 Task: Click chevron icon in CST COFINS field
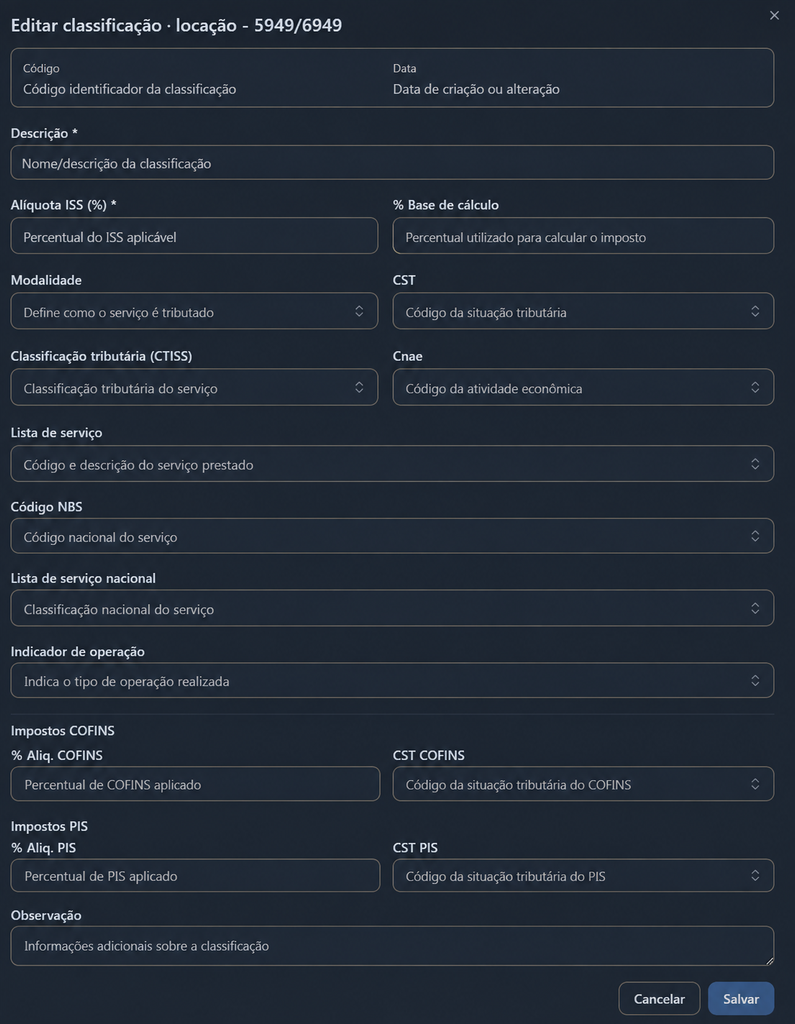(x=754, y=784)
